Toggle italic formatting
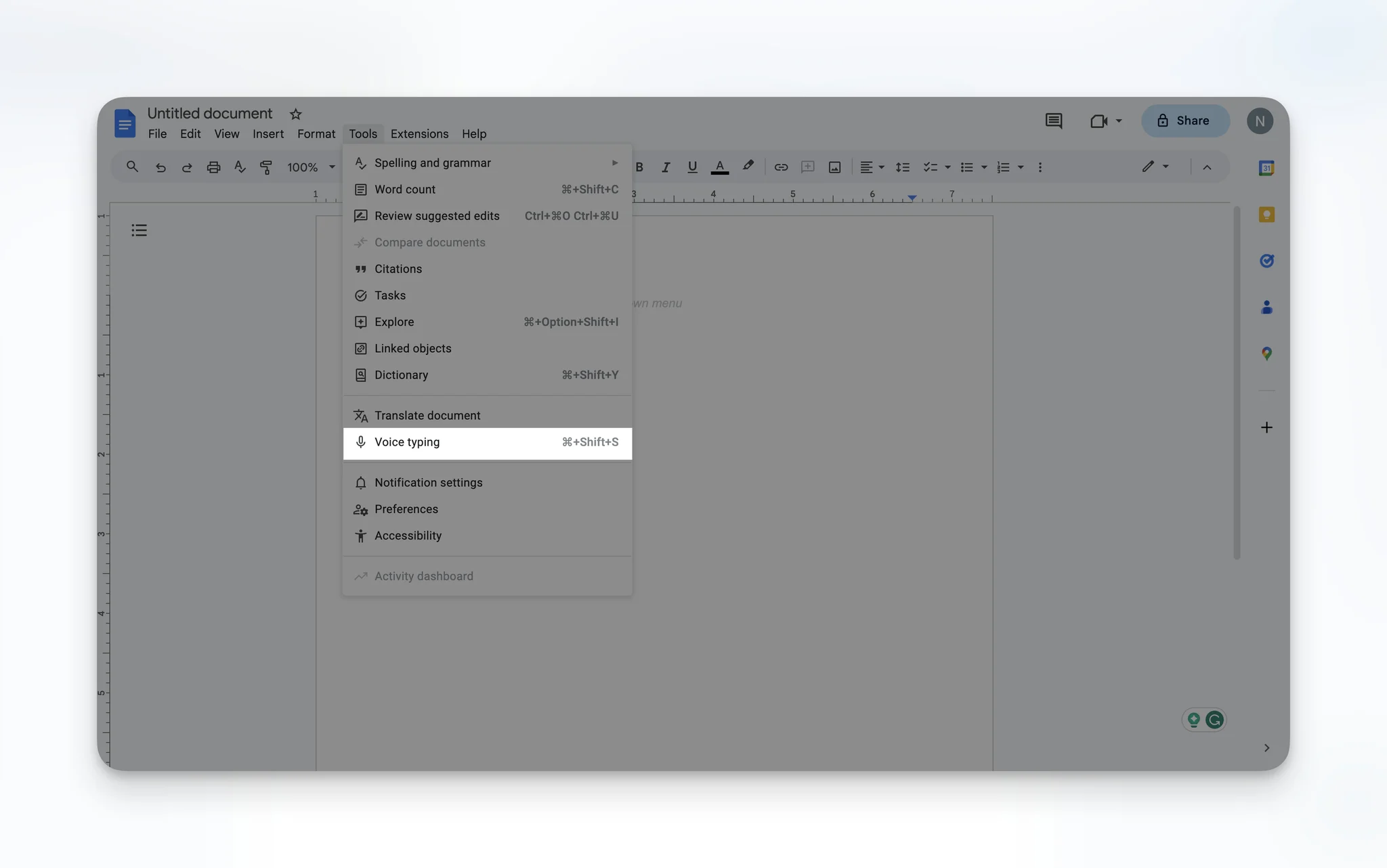The image size is (1387, 868). (x=666, y=167)
